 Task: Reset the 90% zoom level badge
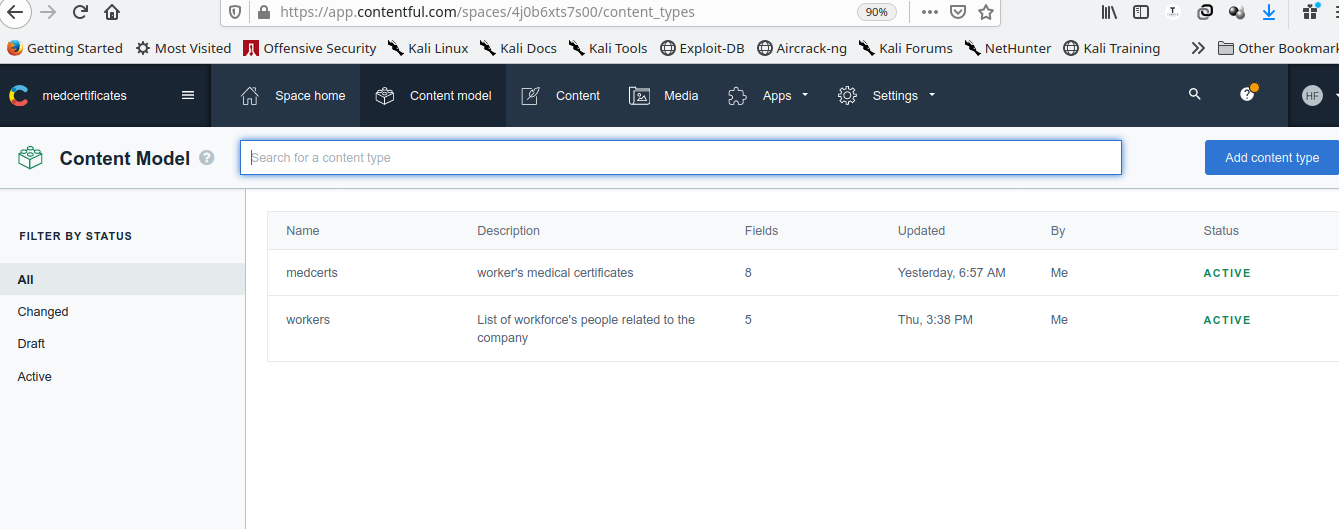click(876, 12)
